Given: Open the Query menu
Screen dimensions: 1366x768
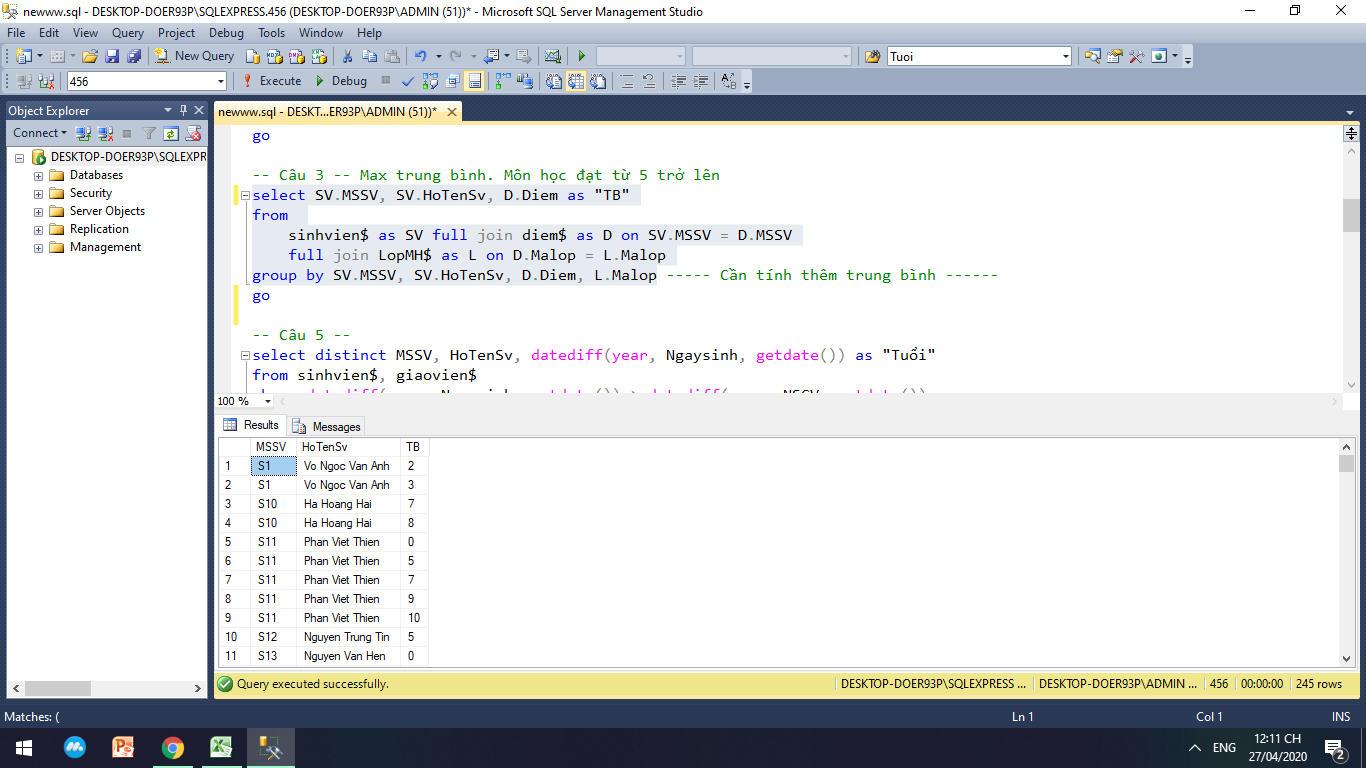Looking at the screenshot, I should point(127,33).
